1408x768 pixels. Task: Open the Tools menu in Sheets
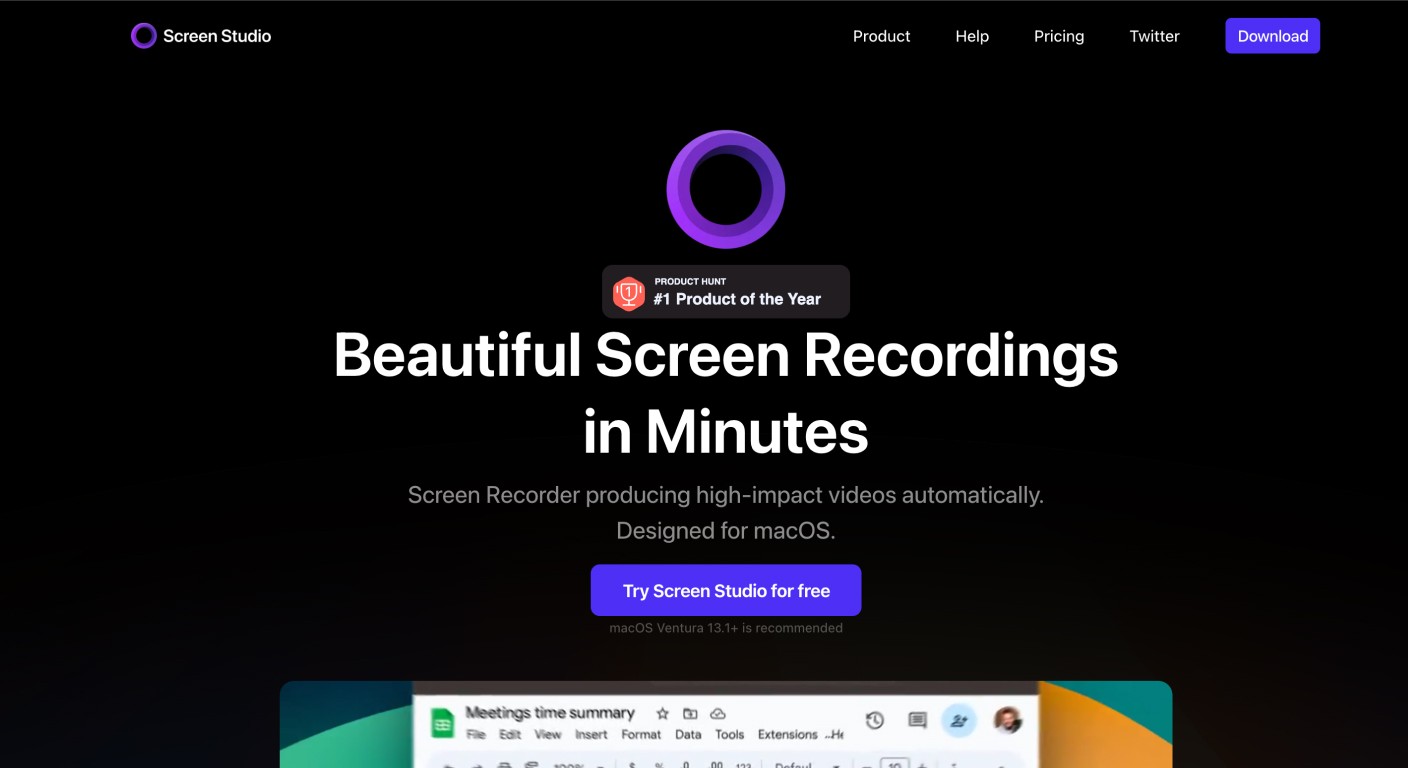point(729,734)
